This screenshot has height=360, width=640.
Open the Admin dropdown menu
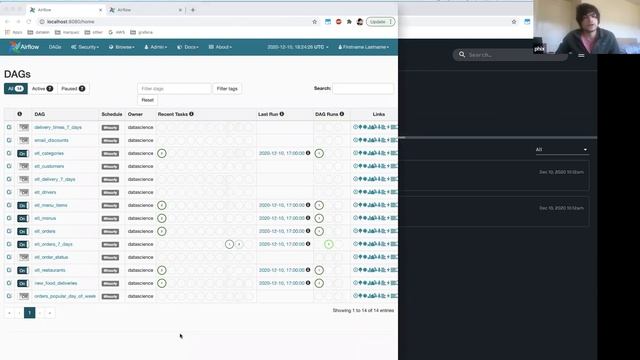[x=156, y=47]
